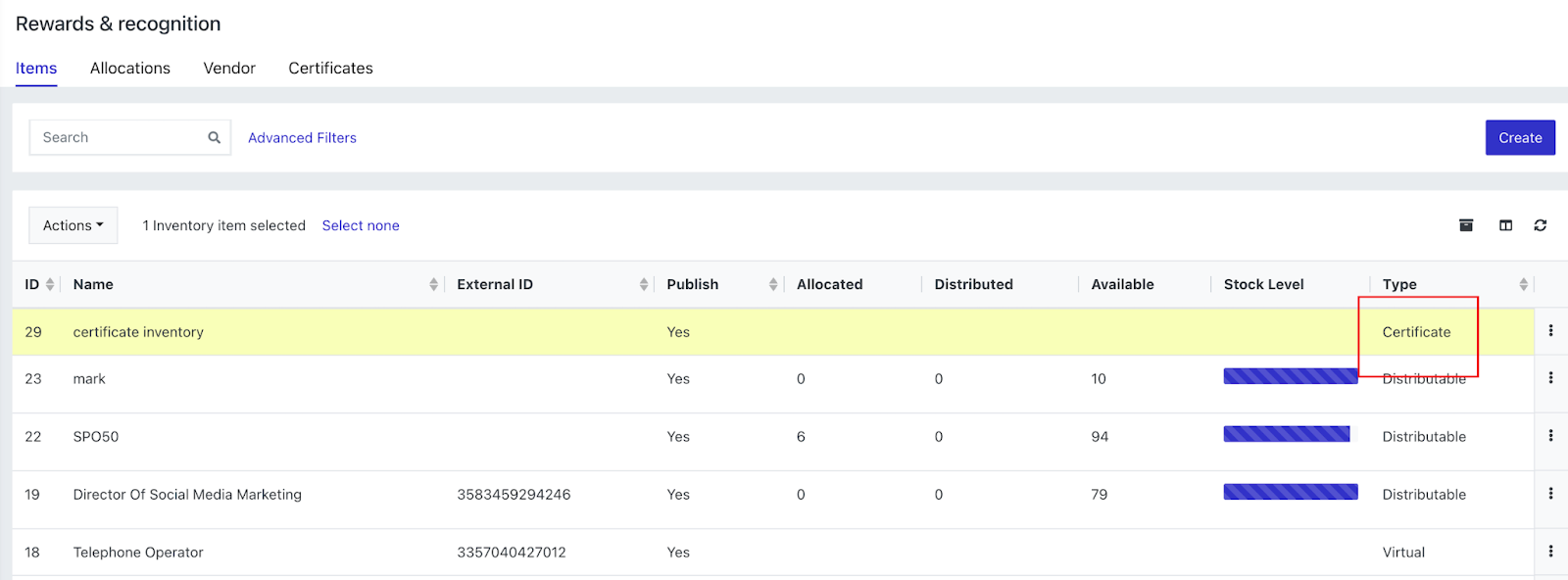Image resolution: width=1568 pixels, height=580 pixels.
Task: Switch to the Allocations tab
Action: pos(130,69)
